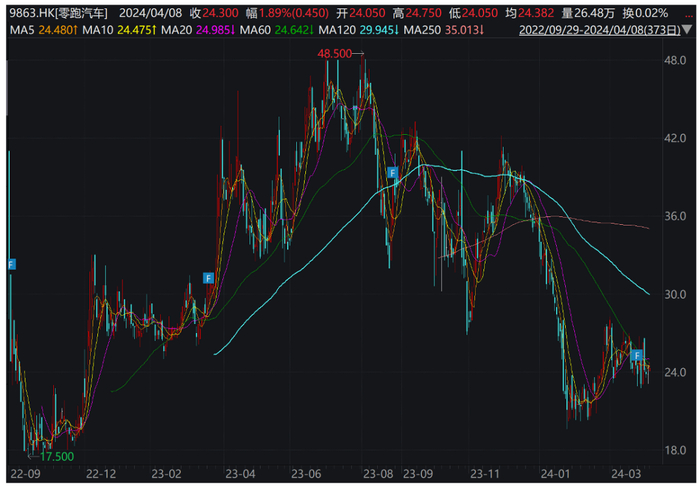Click the 18.0 price axis label

coord(675,450)
